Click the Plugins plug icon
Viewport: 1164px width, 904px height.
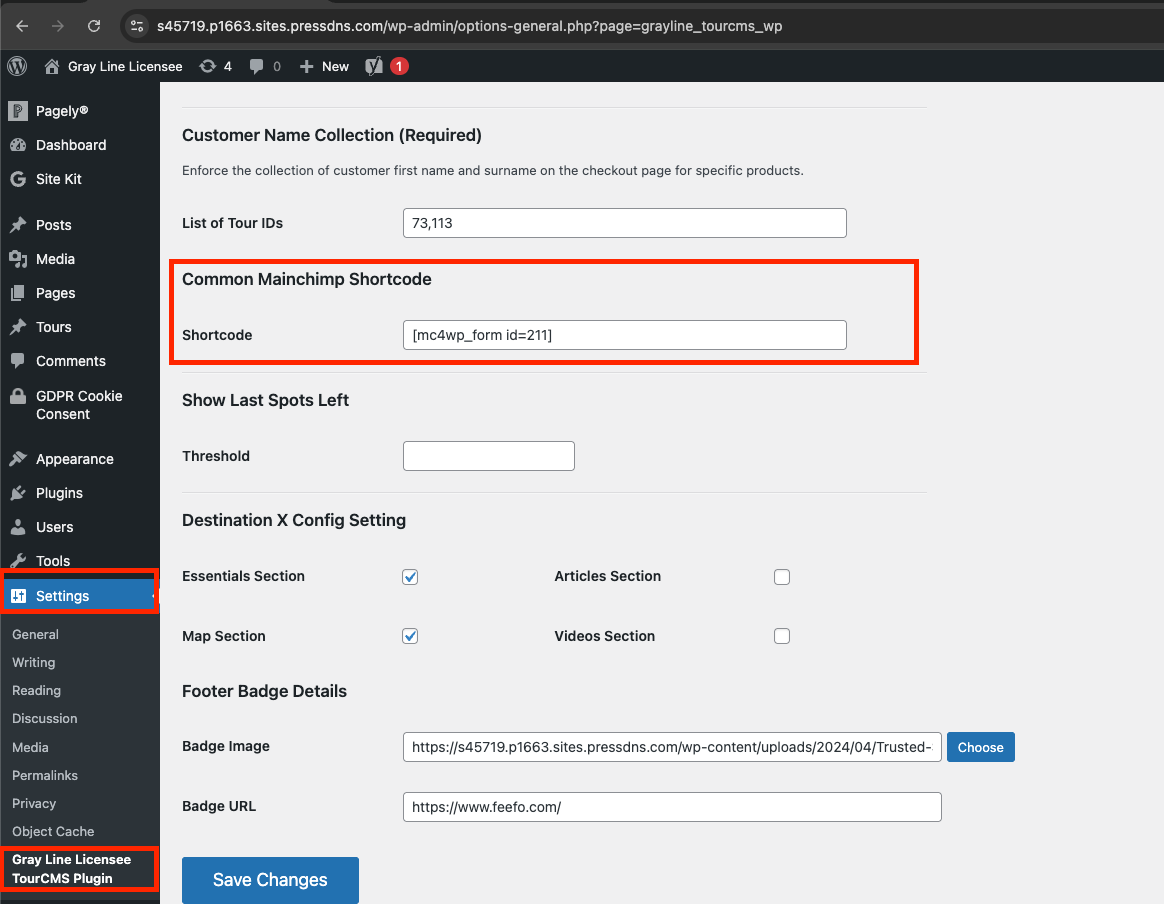18,493
